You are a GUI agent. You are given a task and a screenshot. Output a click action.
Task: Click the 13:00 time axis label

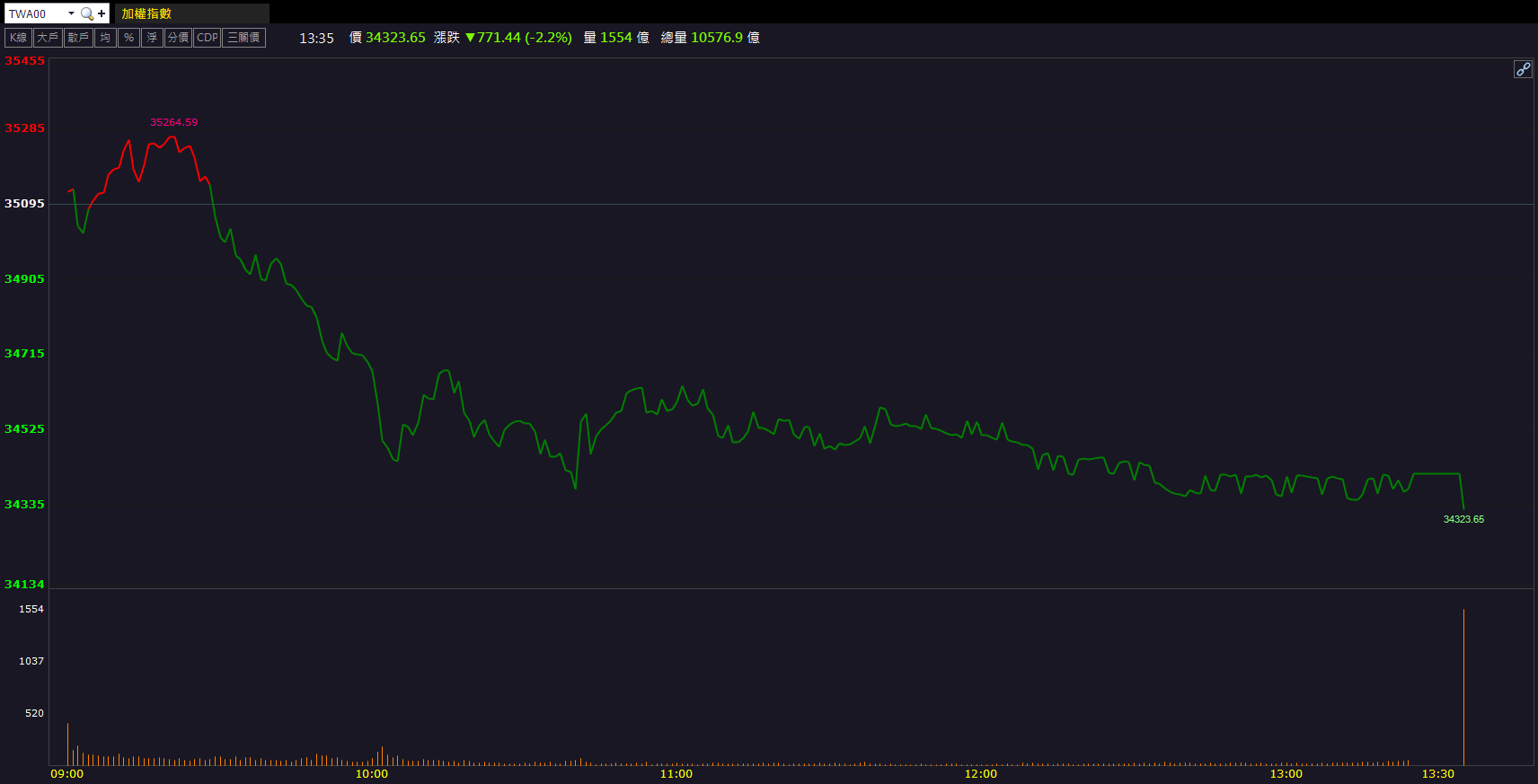(1286, 774)
